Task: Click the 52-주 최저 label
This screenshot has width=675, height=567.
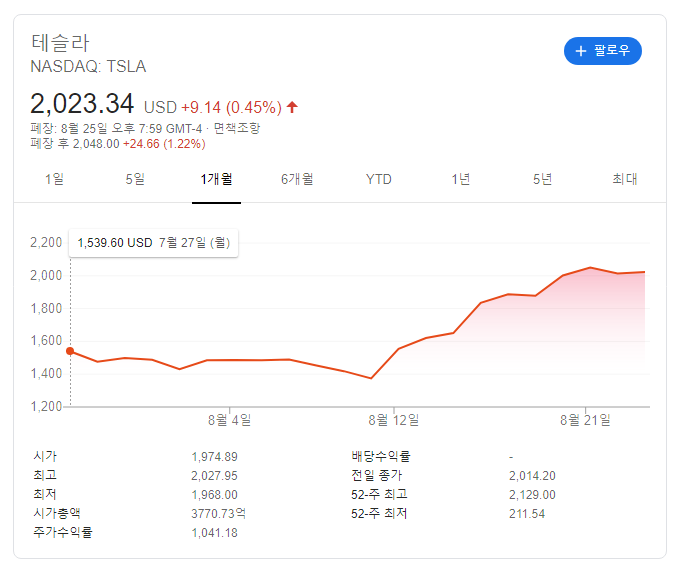Action: pyautogui.click(x=379, y=513)
